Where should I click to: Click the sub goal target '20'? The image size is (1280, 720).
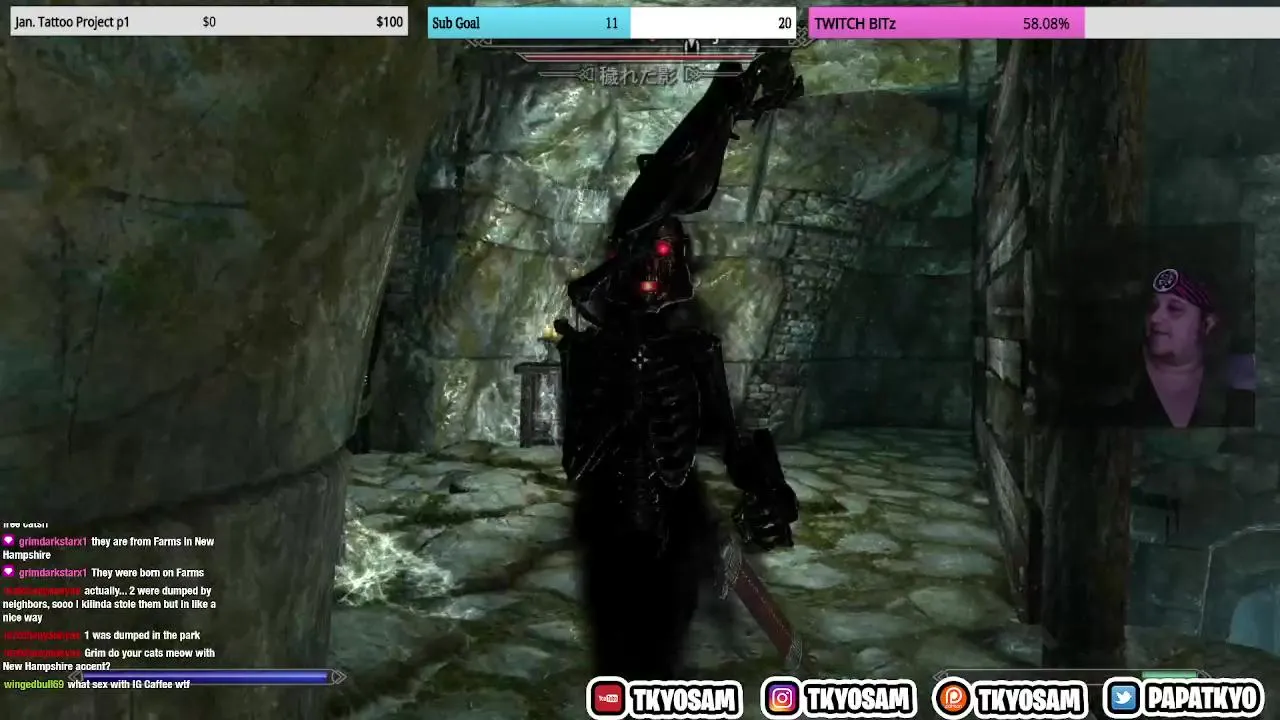click(x=785, y=23)
